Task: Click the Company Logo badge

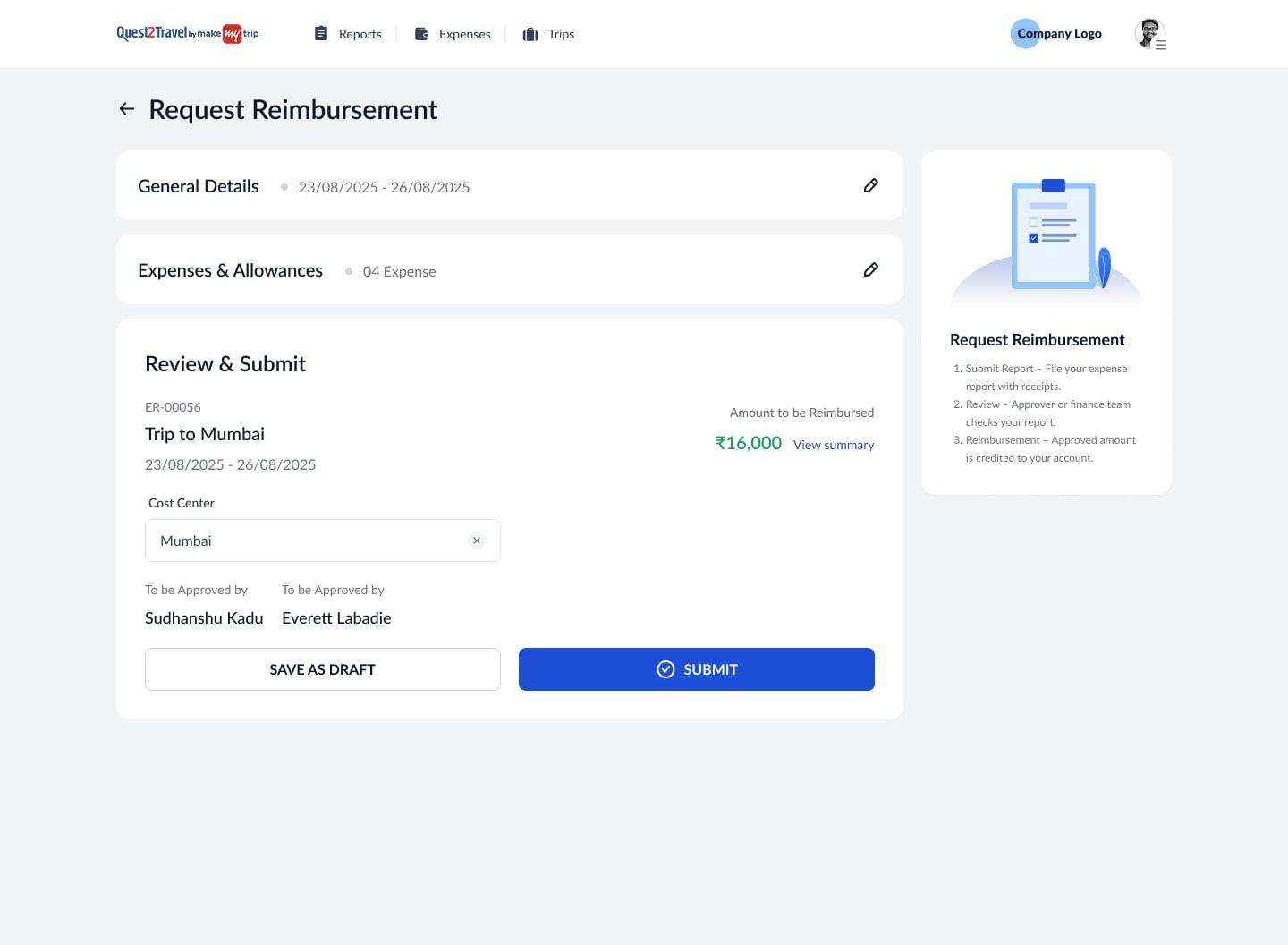Action: 1056,34
